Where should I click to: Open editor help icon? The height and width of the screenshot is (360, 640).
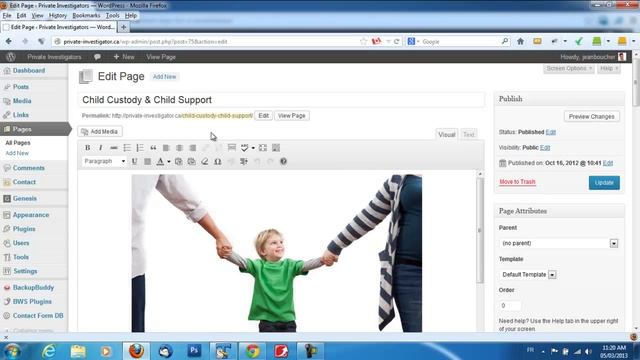(283, 162)
